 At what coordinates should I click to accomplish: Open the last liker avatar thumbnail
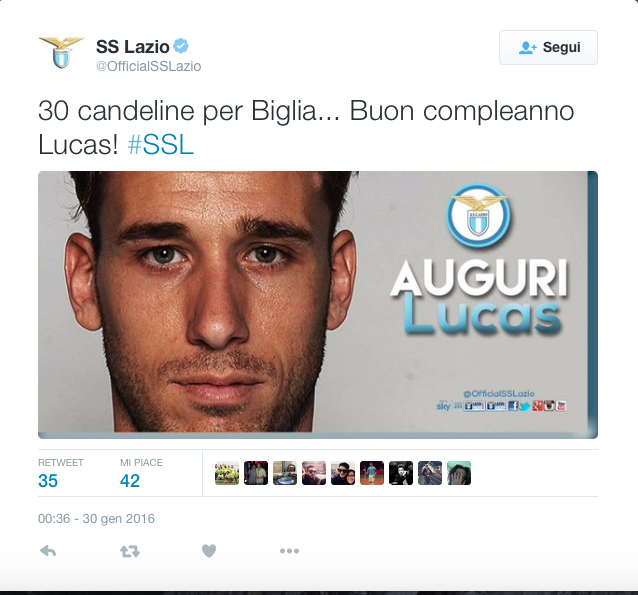coord(459,473)
